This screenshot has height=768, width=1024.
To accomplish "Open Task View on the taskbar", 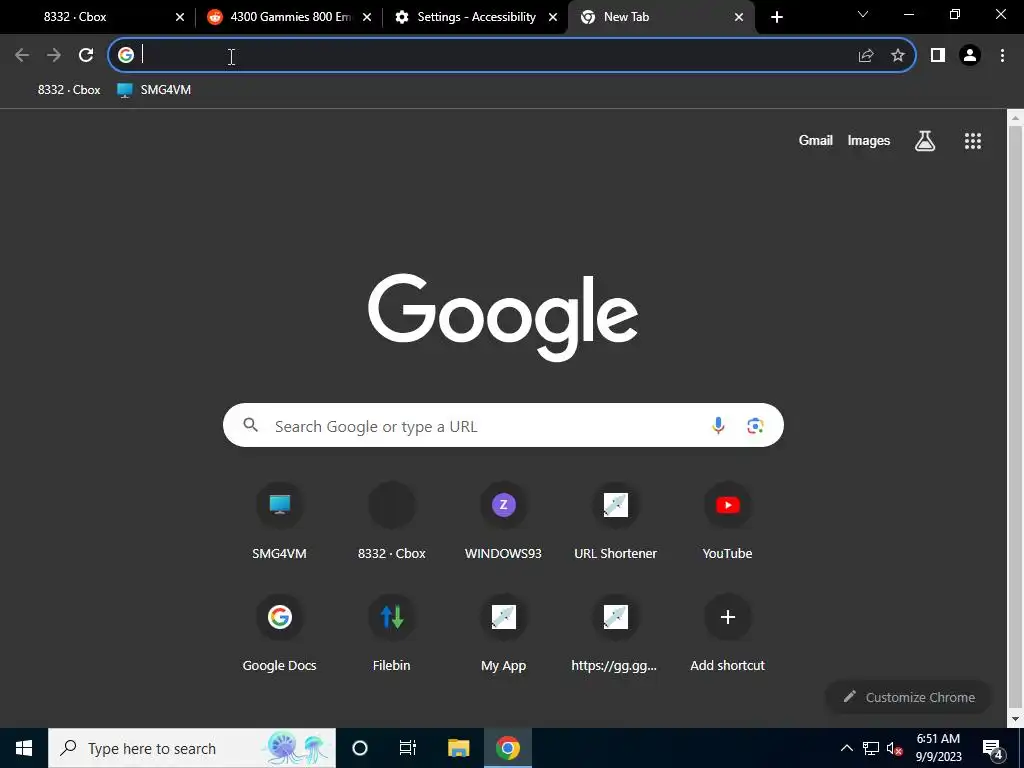I will tap(408, 748).
